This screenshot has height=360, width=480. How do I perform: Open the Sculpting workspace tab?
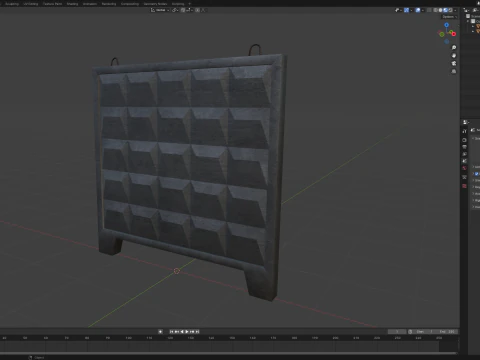pyautogui.click(x=12, y=4)
